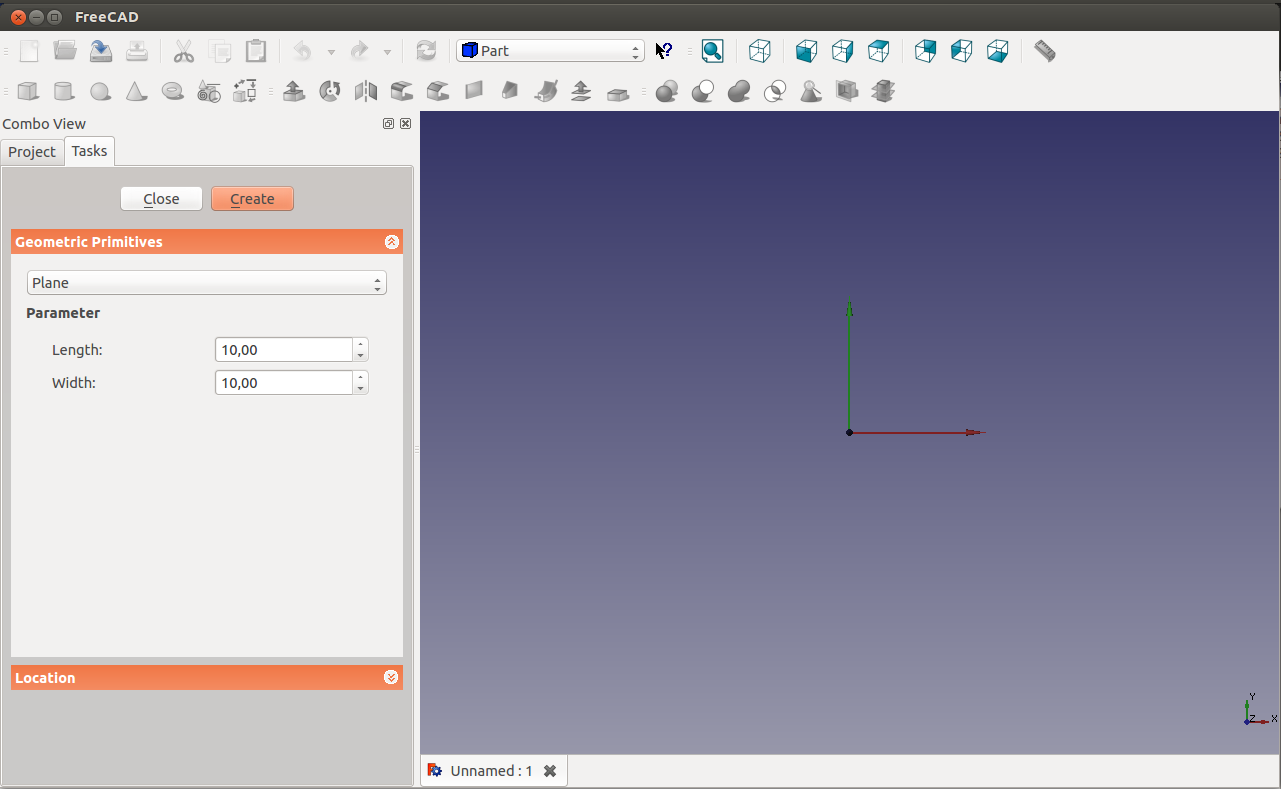Click the Torus primitive icon
1281x789 pixels.
173,91
